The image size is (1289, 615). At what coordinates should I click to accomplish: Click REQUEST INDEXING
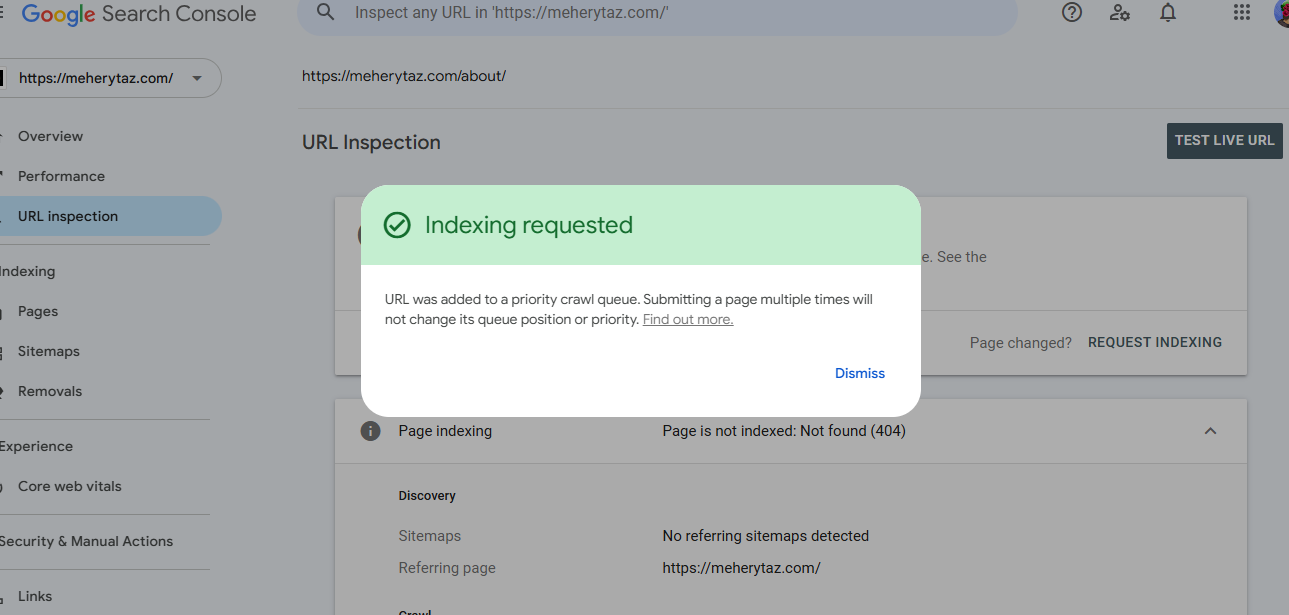pos(1155,342)
